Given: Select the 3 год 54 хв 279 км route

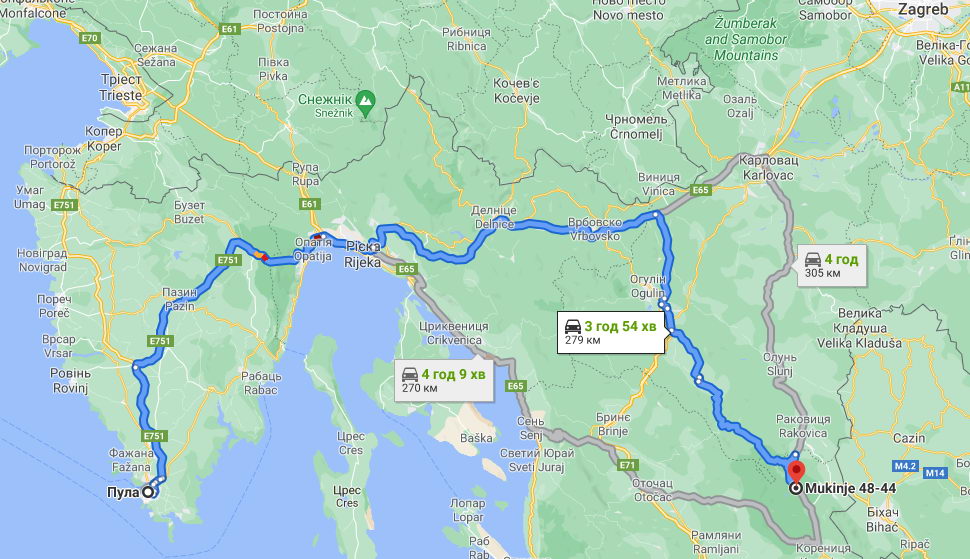Looking at the screenshot, I should 611,332.
